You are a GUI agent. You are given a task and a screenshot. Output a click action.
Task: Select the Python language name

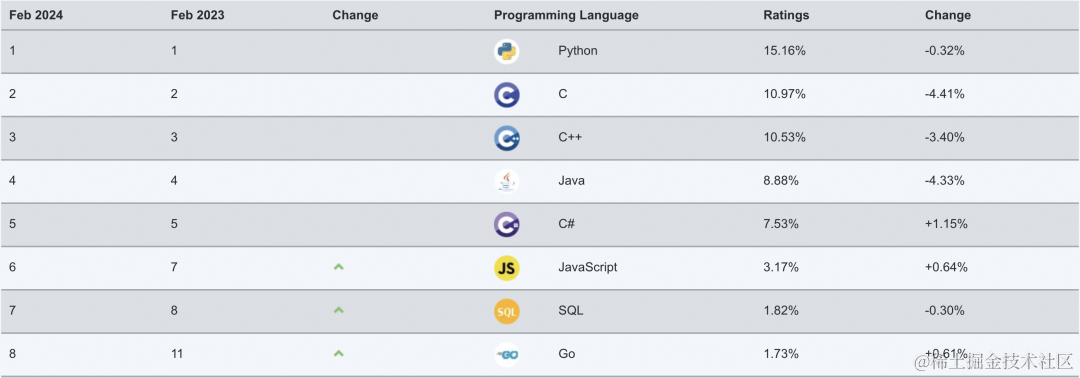click(578, 51)
